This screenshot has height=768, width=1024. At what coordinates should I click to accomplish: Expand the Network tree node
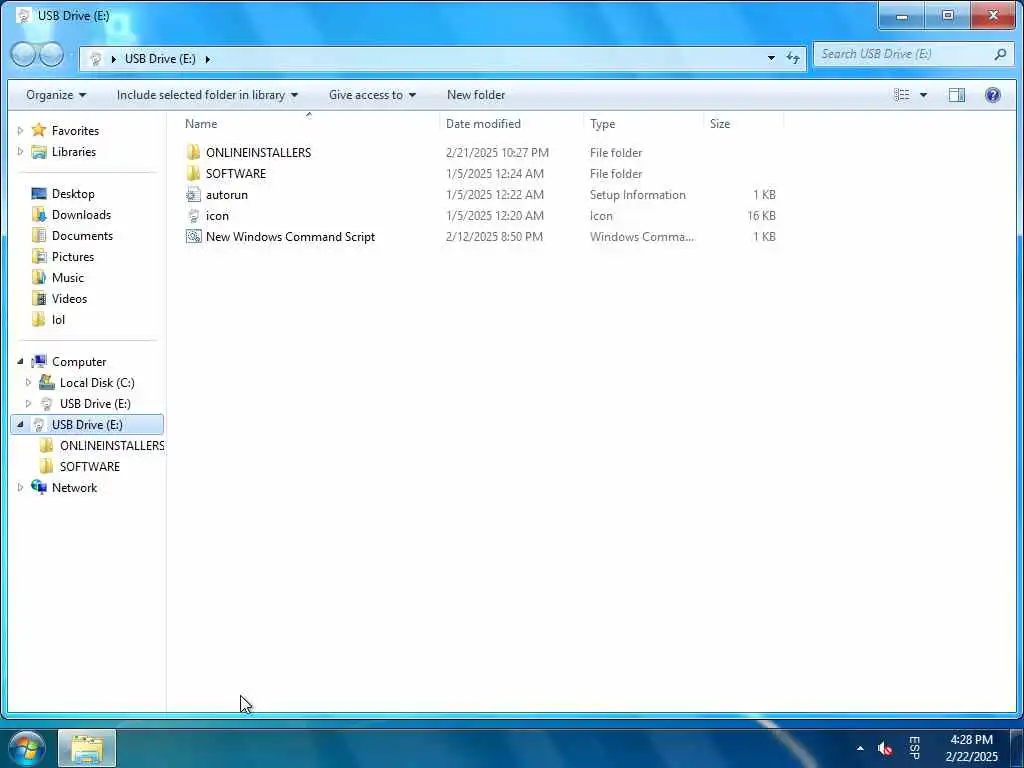(20, 487)
